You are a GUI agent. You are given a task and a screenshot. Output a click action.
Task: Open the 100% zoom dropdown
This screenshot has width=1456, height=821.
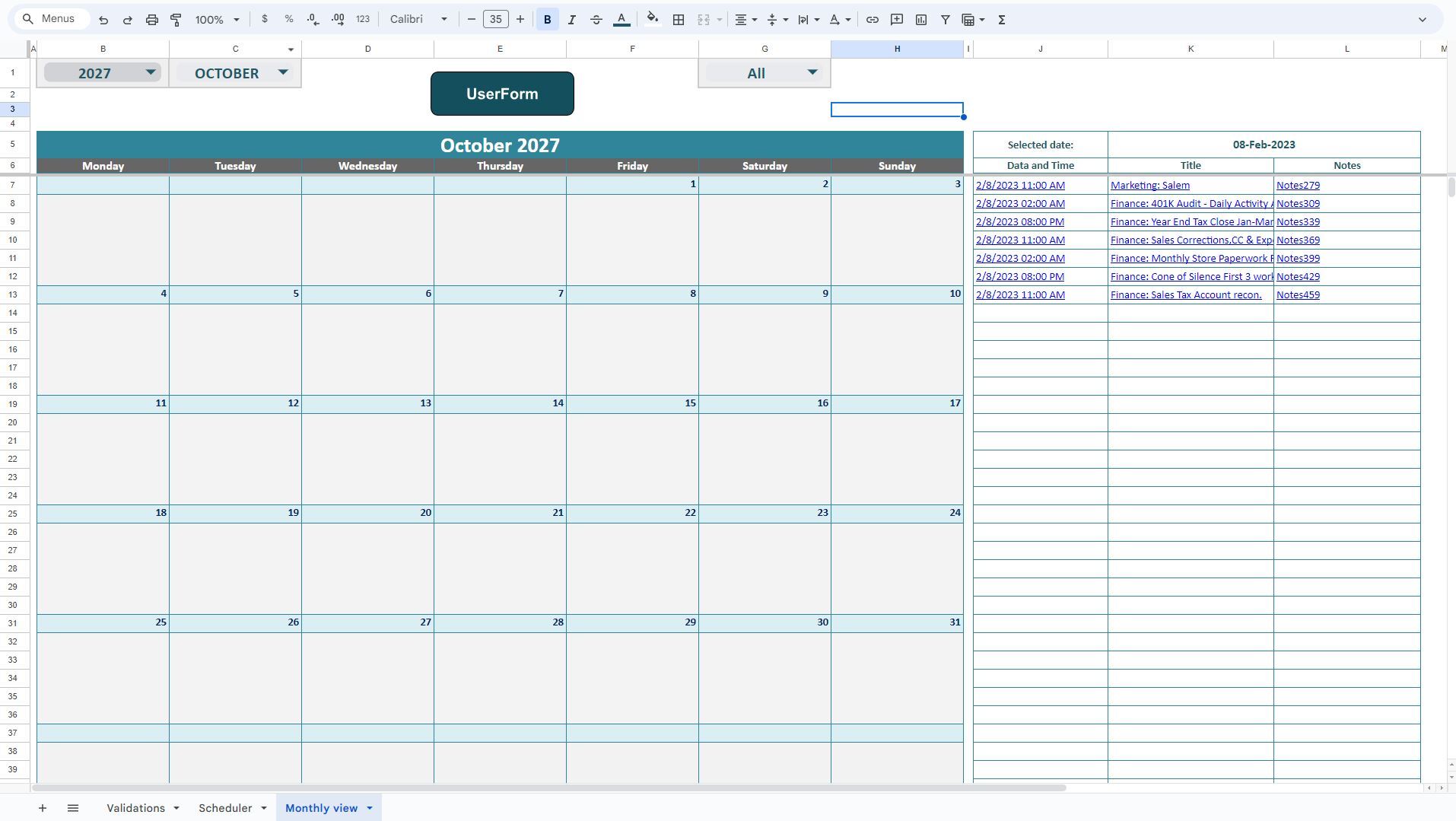(x=217, y=20)
